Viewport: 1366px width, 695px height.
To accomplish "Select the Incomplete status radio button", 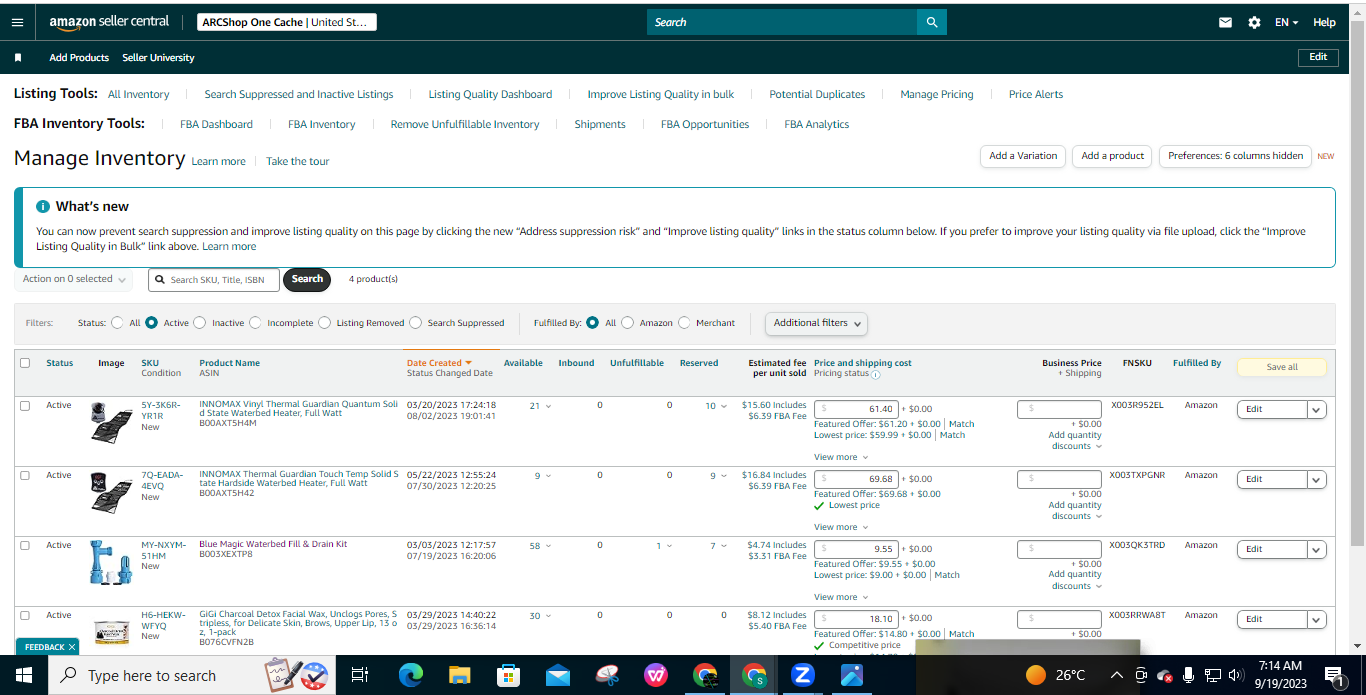I will pyautogui.click(x=255, y=323).
